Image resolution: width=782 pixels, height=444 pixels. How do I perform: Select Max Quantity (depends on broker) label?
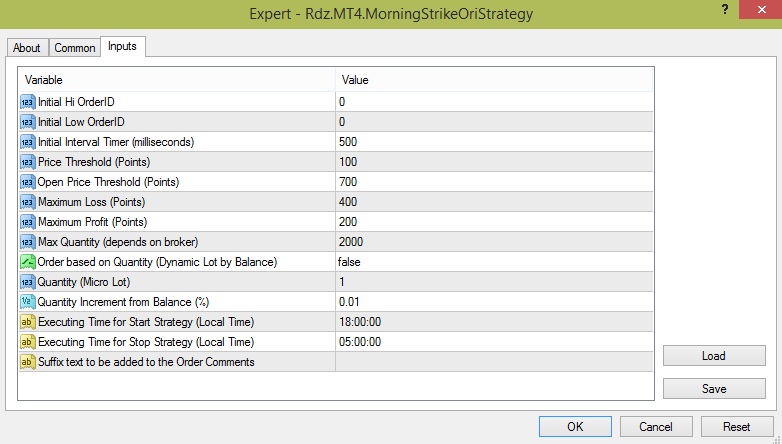pos(118,241)
